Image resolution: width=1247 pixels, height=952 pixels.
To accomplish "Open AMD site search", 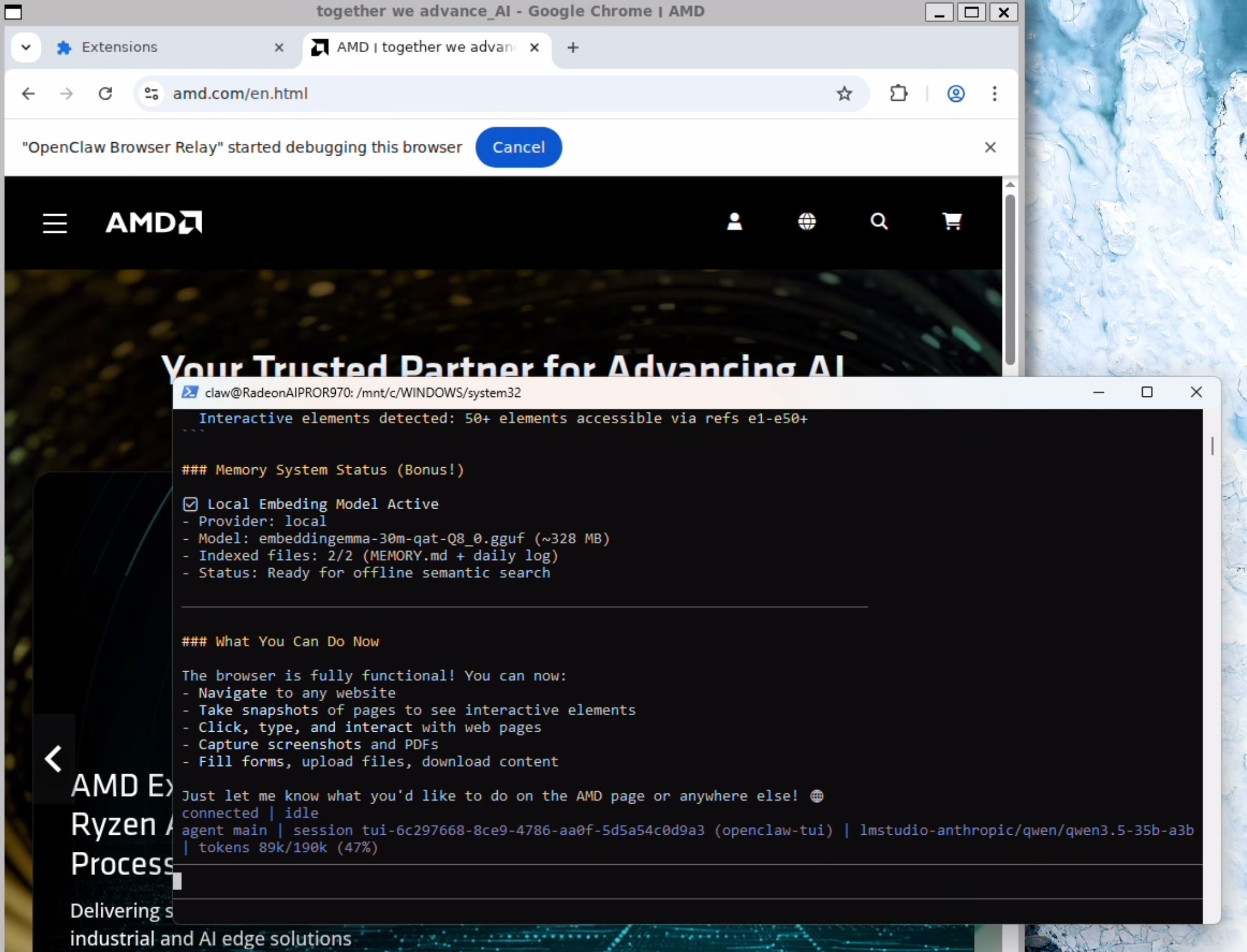I will [879, 221].
